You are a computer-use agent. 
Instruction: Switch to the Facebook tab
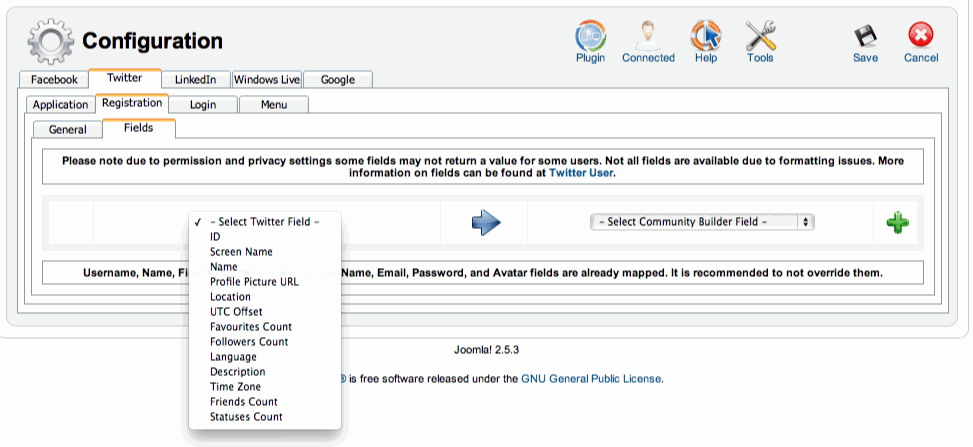point(54,79)
